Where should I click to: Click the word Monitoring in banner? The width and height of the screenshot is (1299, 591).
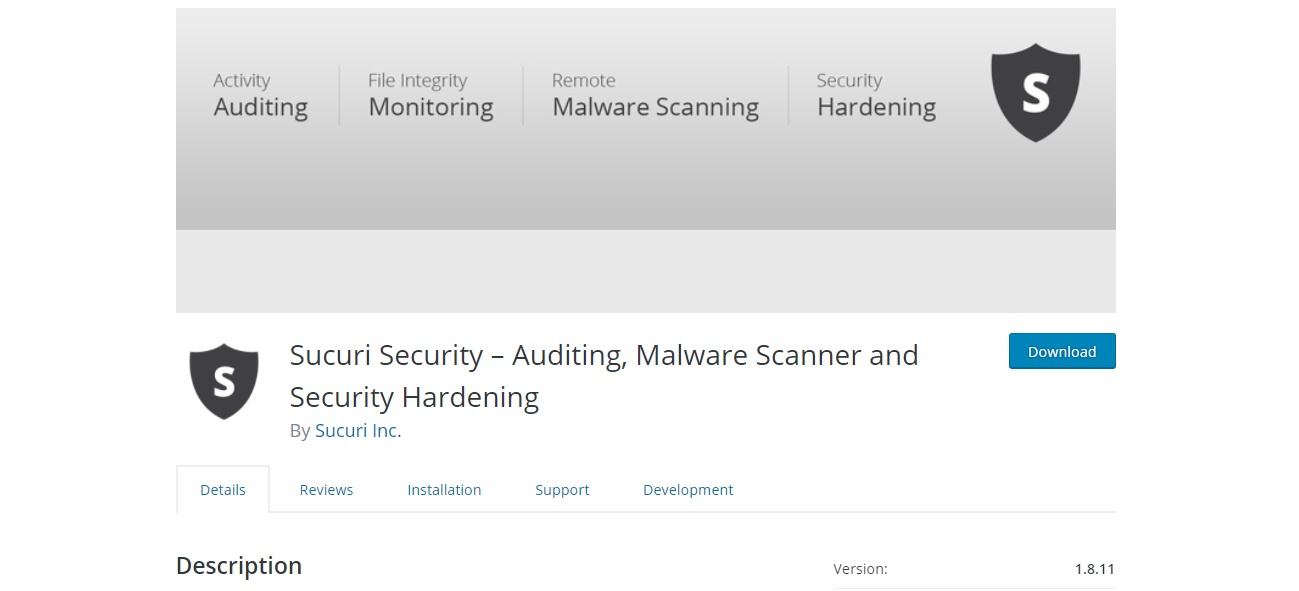[431, 108]
